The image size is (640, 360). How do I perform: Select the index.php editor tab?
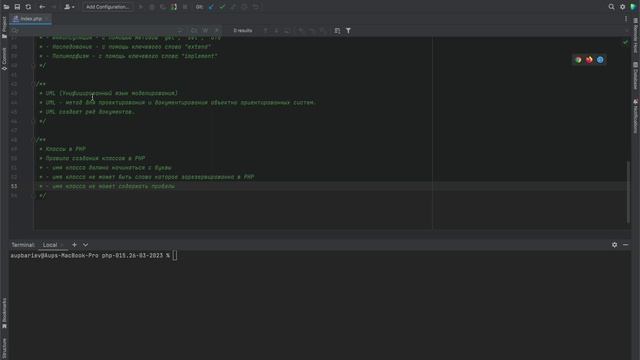click(x=31, y=19)
